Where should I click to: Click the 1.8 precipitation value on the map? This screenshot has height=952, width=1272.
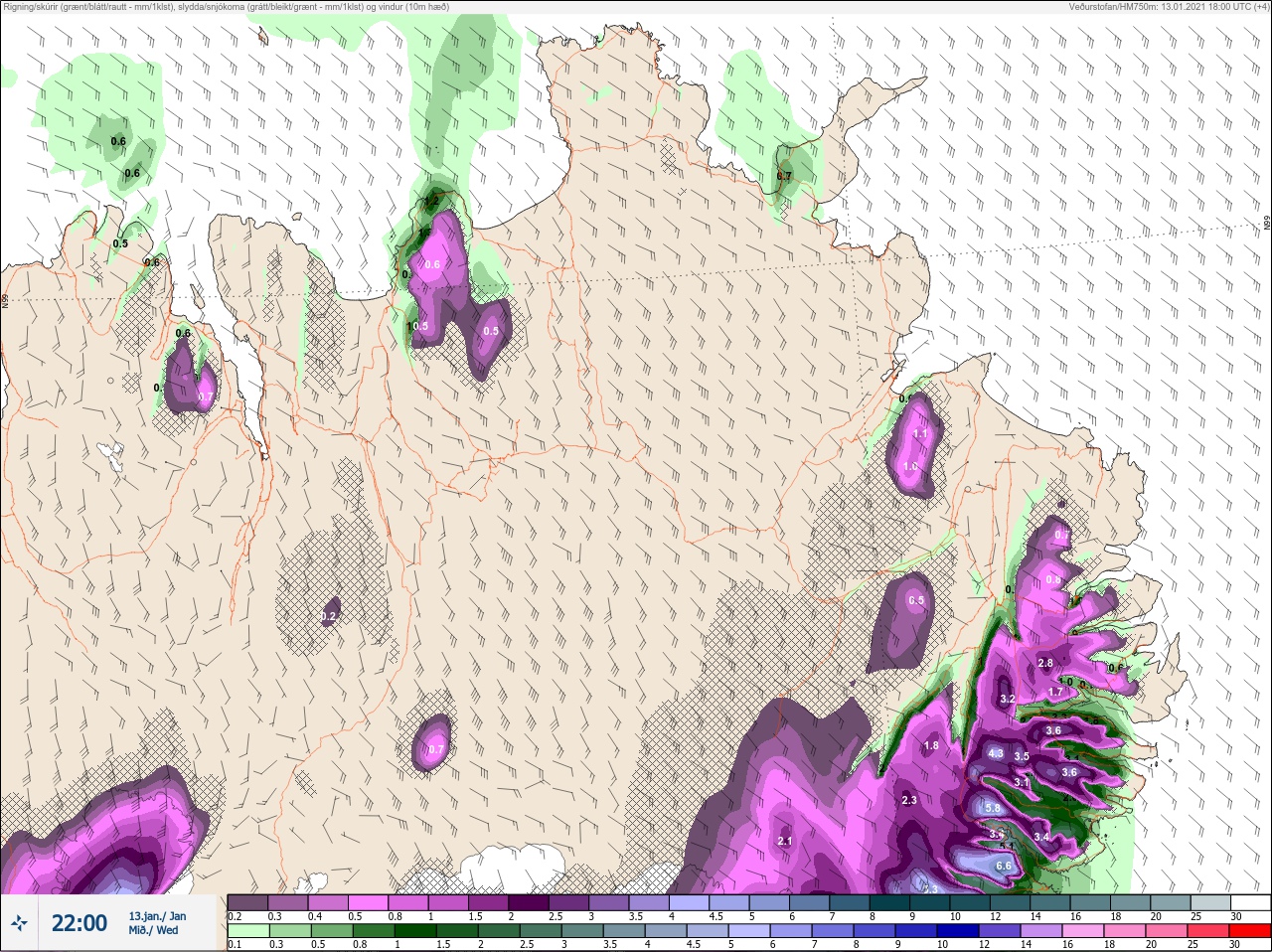click(931, 745)
